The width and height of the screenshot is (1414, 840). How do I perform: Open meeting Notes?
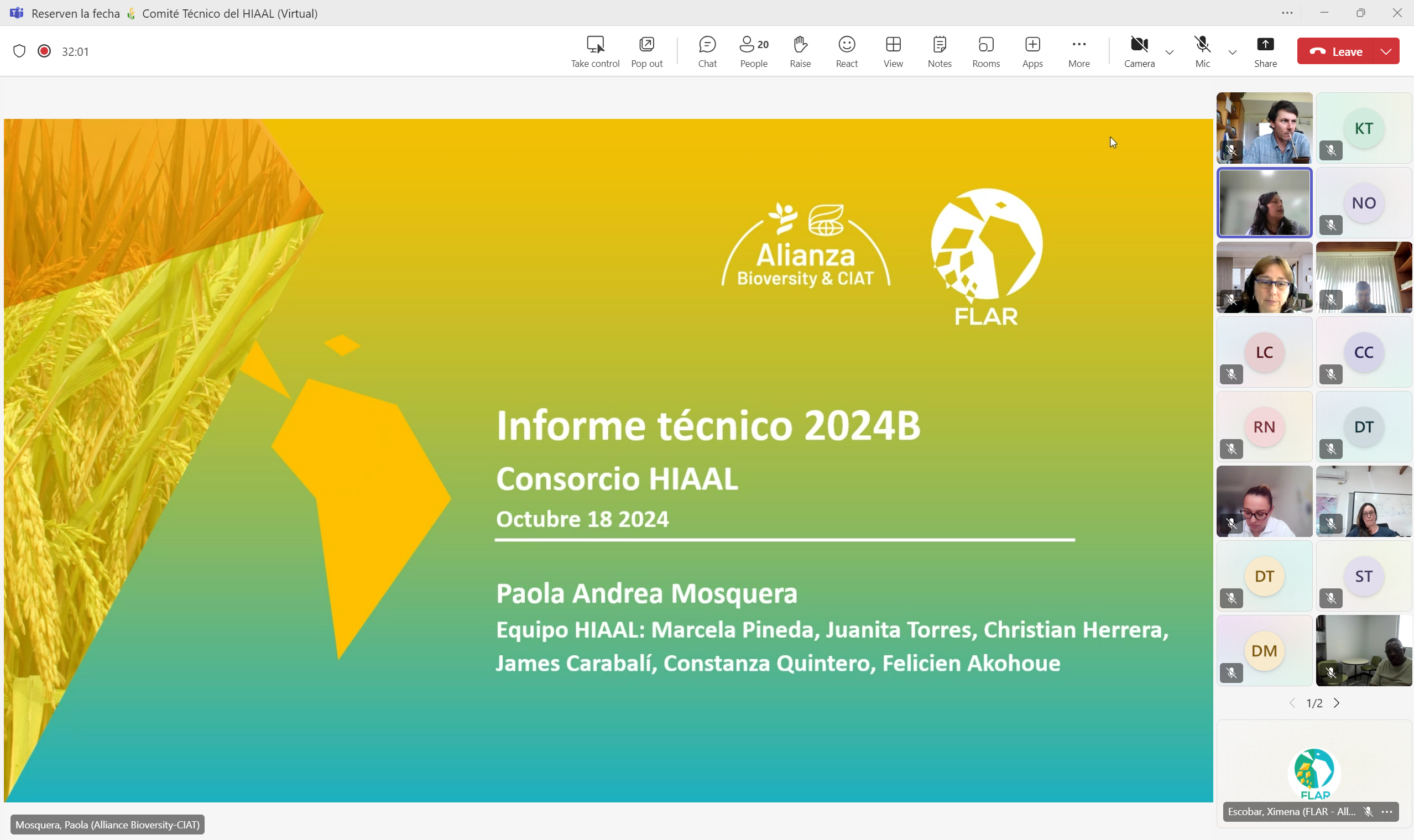pyautogui.click(x=939, y=51)
